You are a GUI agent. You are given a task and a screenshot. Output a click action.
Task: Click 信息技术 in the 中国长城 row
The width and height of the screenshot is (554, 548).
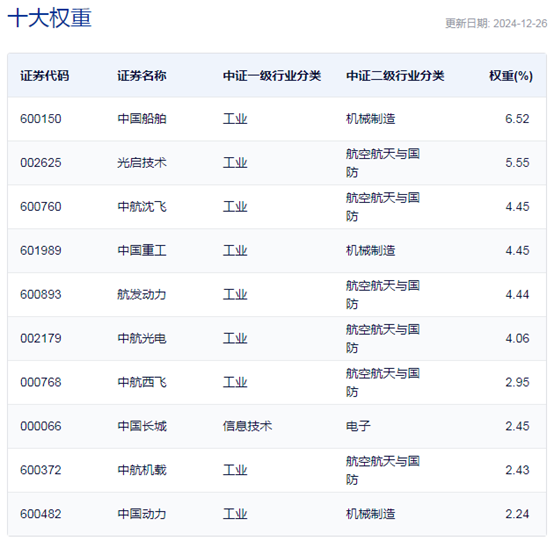[247, 426]
